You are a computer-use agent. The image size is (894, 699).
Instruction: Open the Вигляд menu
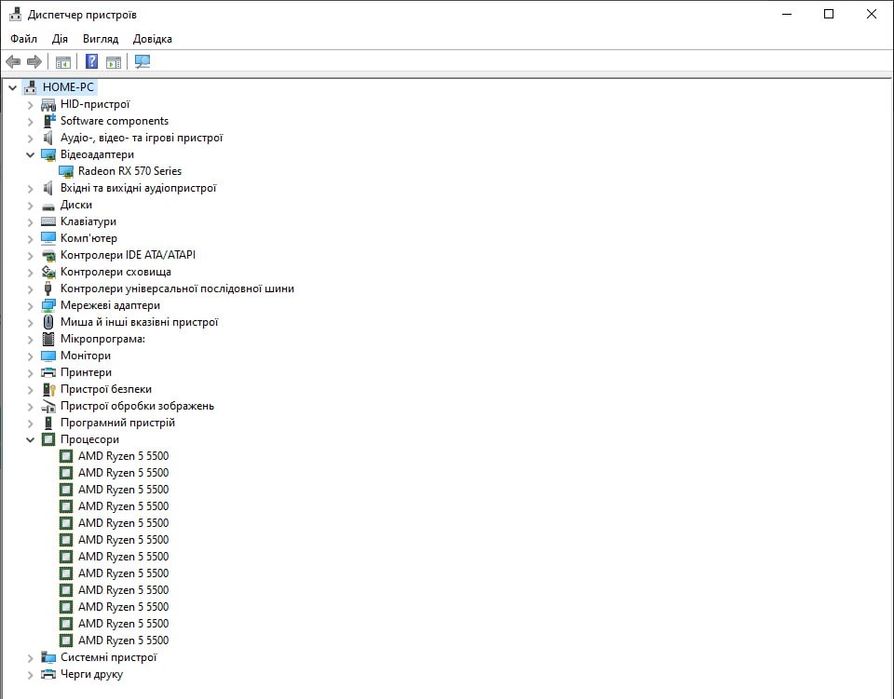[x=100, y=39]
